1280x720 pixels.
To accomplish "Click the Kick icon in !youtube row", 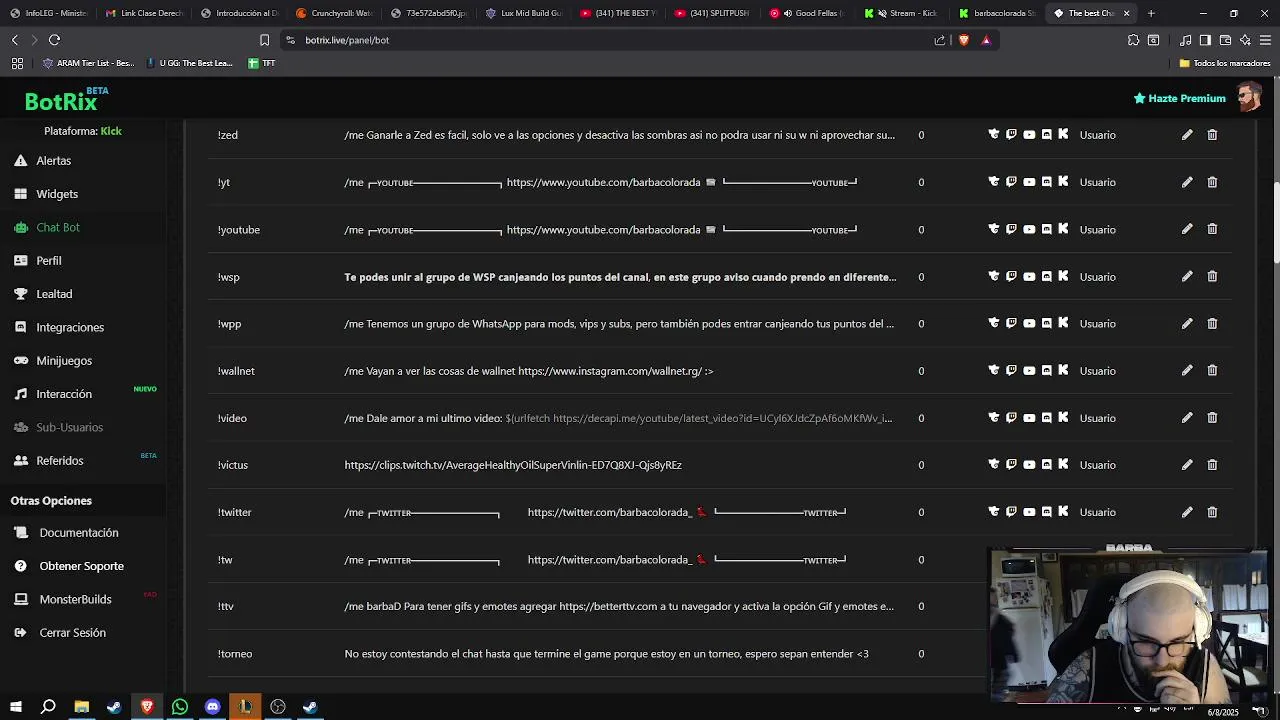I will (1063, 229).
